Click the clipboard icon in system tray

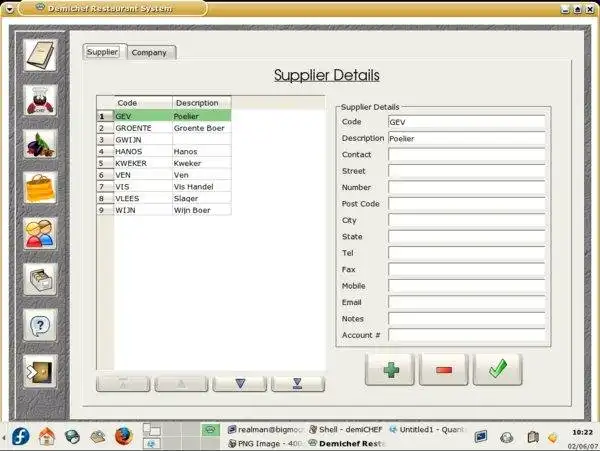tap(533, 437)
